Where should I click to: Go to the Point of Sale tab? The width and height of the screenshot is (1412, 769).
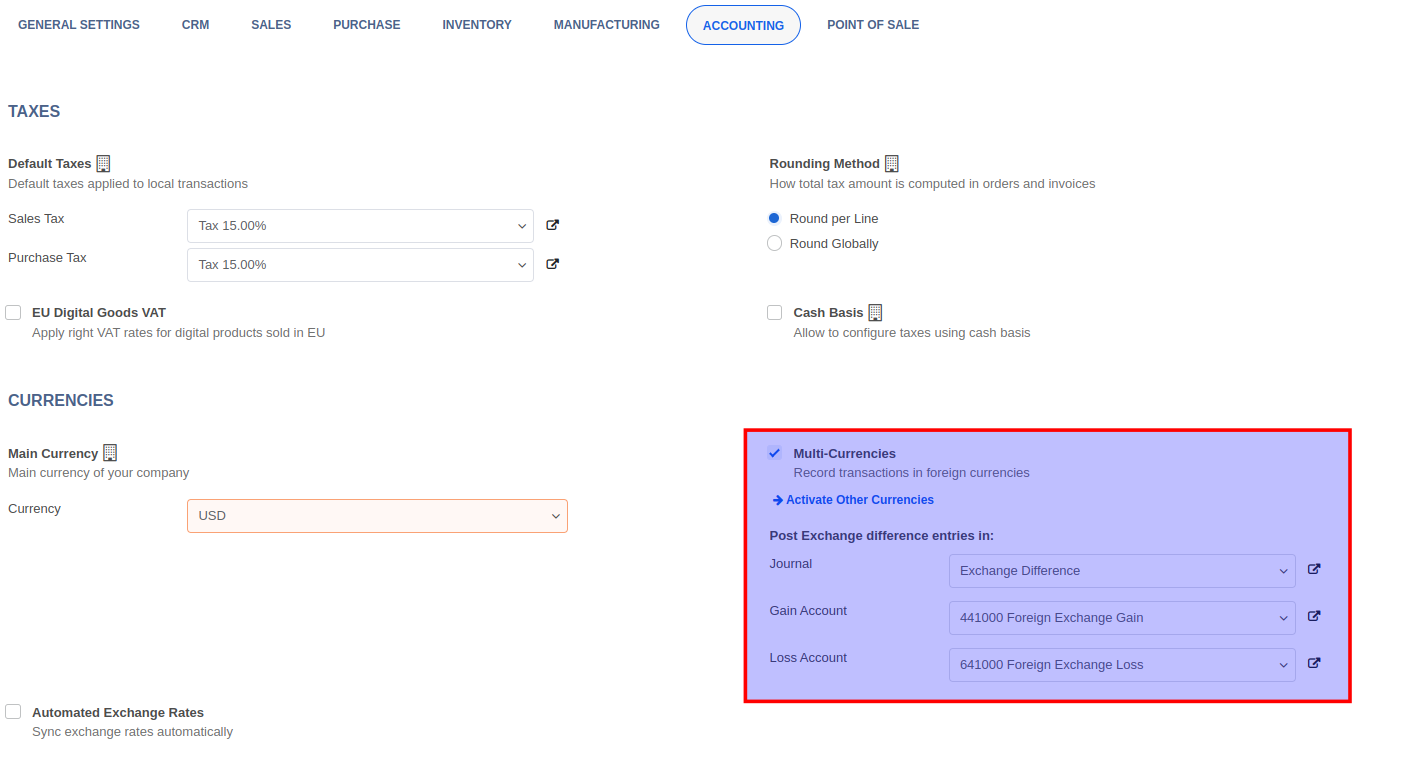[873, 25]
